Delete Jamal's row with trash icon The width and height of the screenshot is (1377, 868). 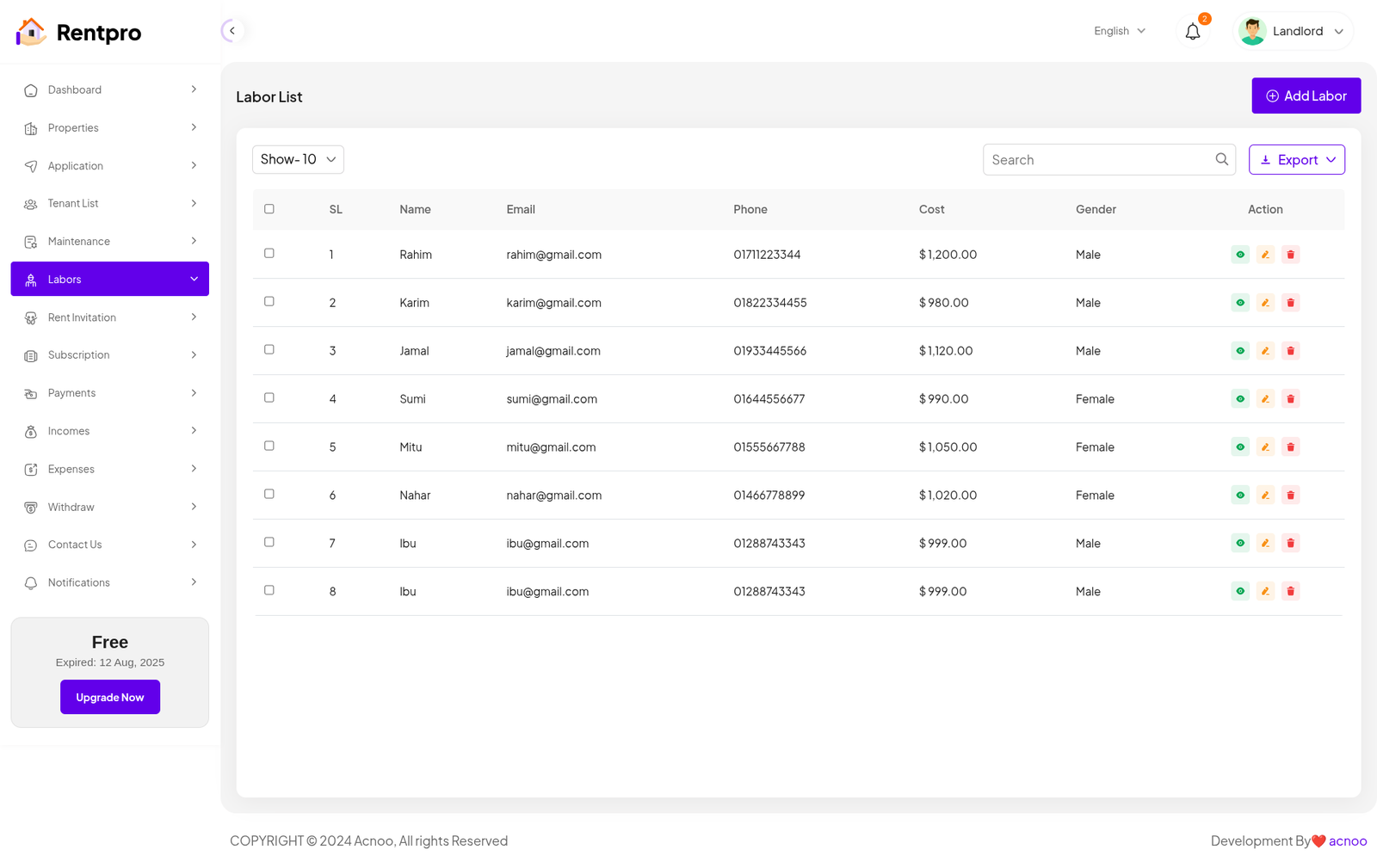point(1290,351)
